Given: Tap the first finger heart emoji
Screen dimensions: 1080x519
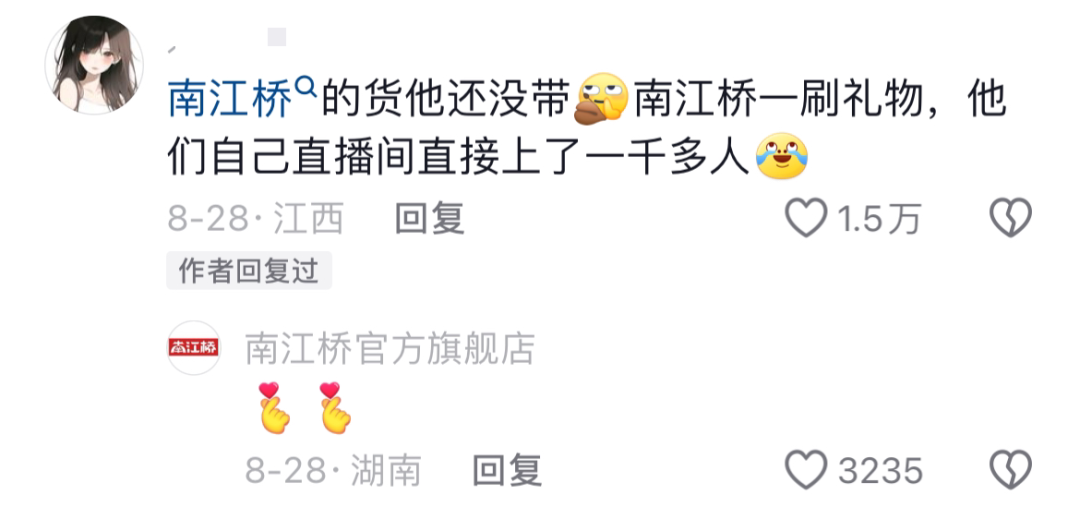Looking at the screenshot, I should coord(273,407).
